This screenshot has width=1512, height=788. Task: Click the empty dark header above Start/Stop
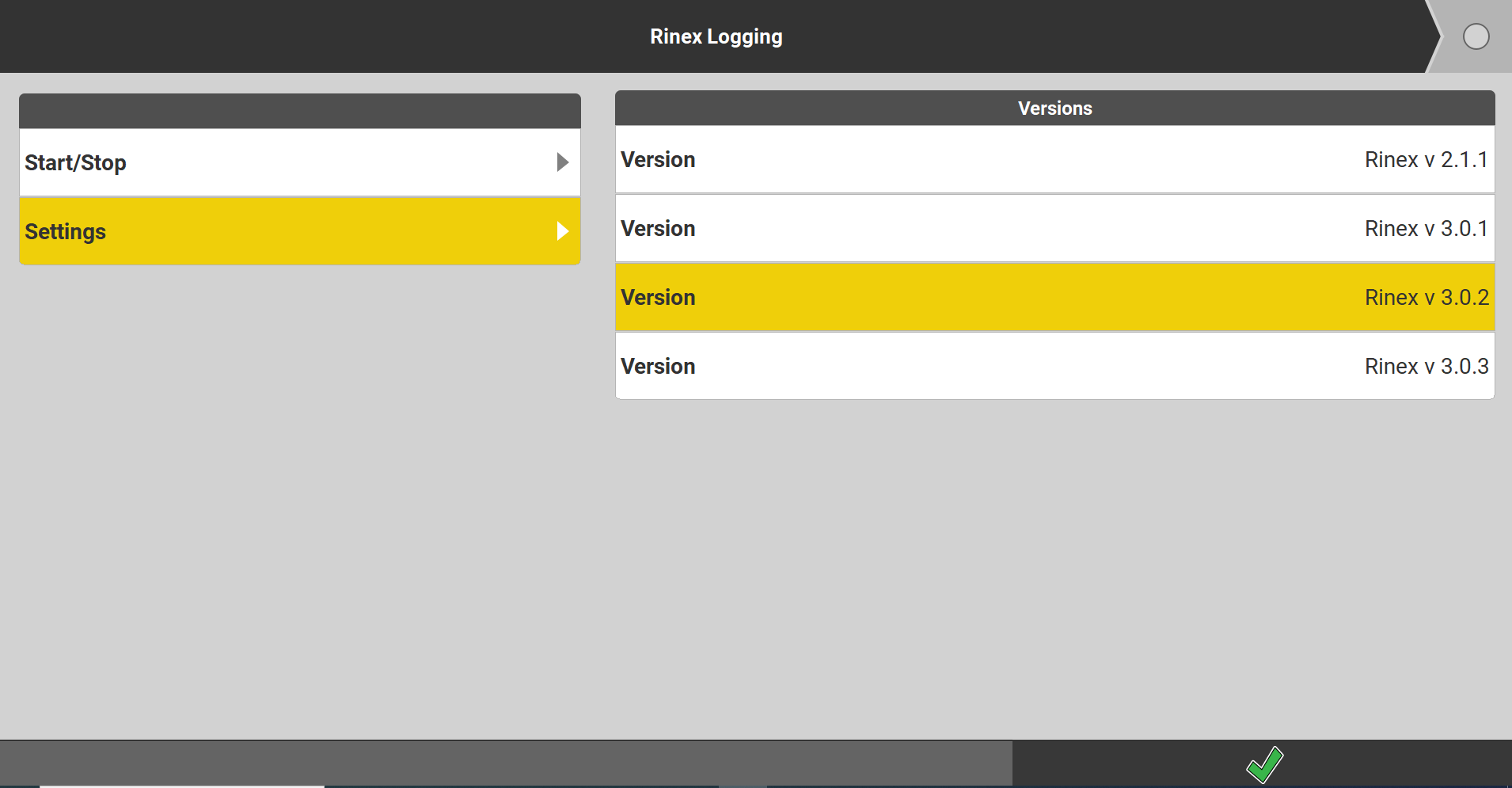tap(299, 111)
